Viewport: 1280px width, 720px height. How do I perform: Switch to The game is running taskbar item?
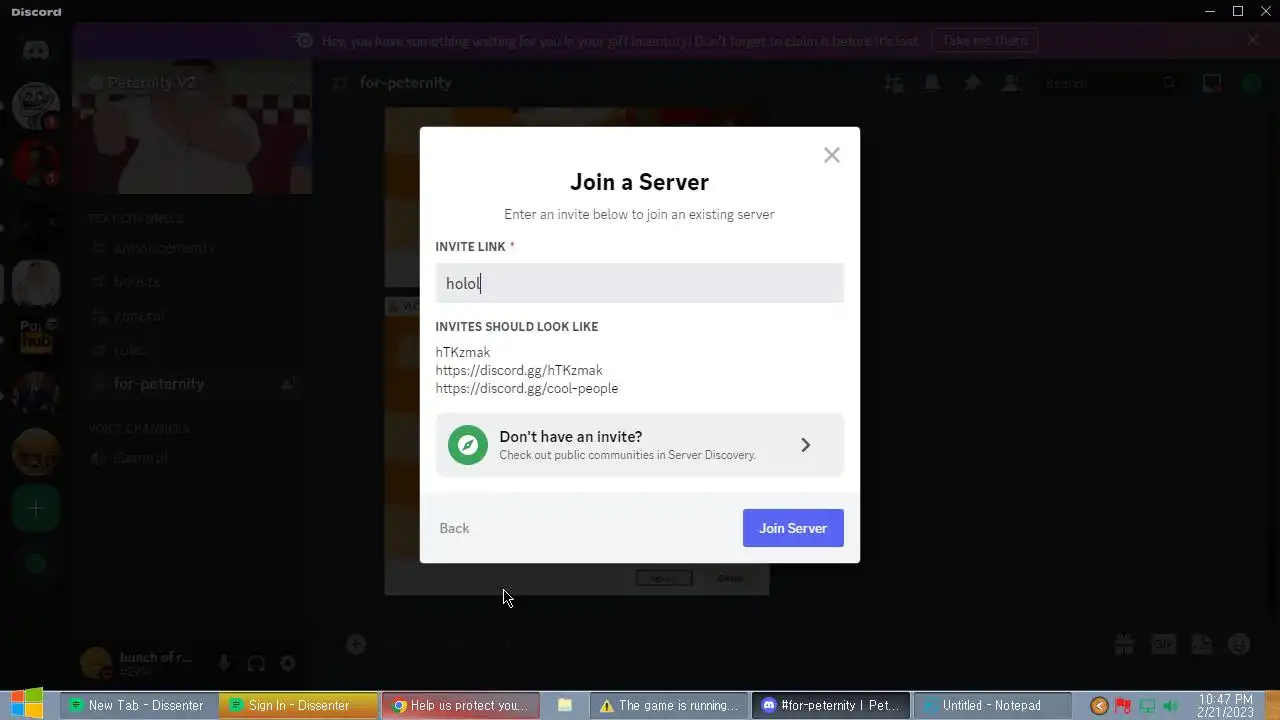pos(669,705)
